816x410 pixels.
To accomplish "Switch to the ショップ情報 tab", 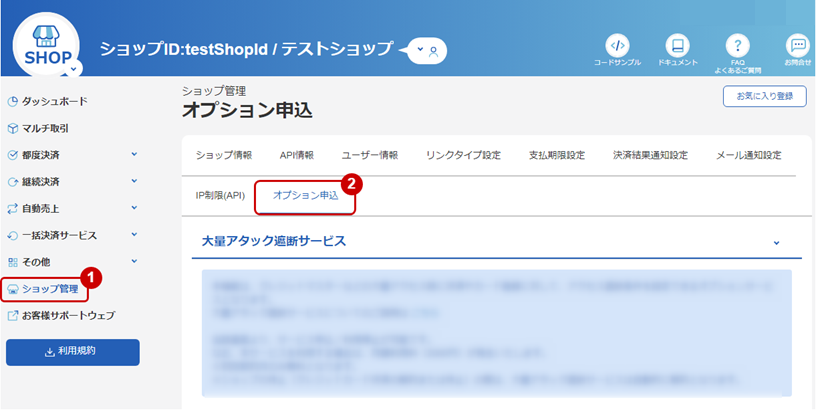I will point(224,155).
